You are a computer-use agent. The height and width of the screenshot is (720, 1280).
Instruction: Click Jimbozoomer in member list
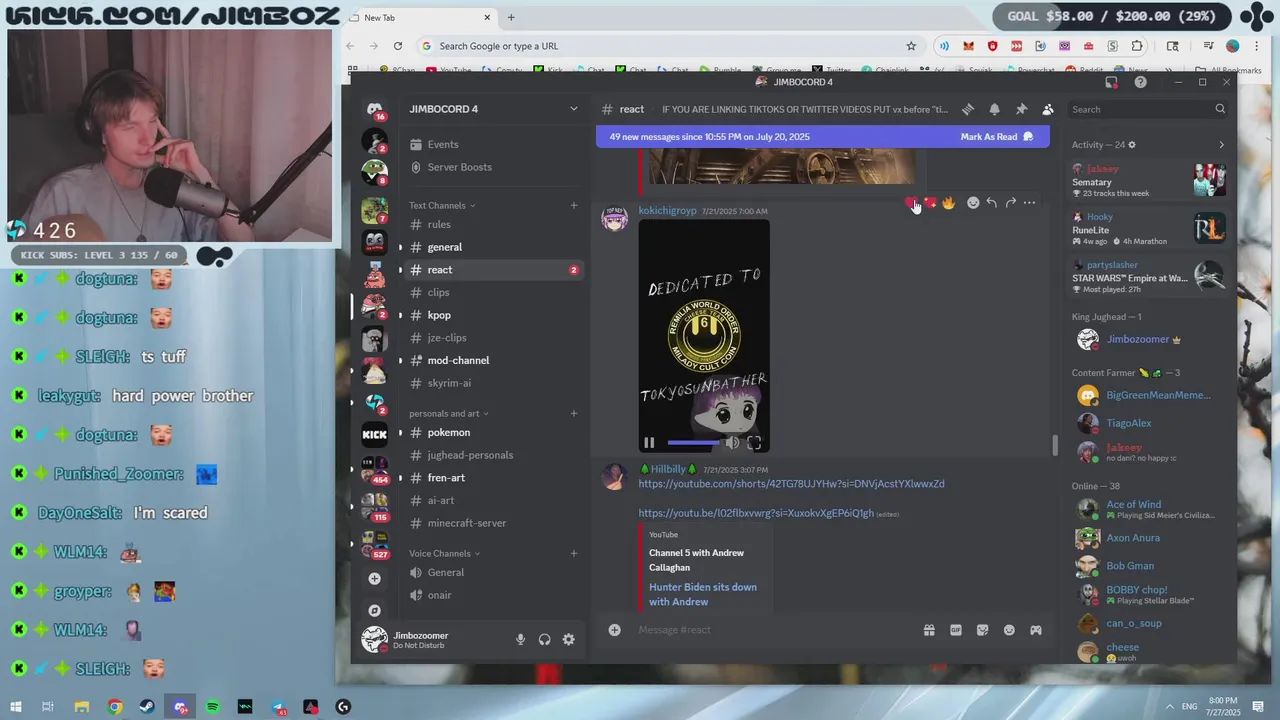tap(1138, 340)
